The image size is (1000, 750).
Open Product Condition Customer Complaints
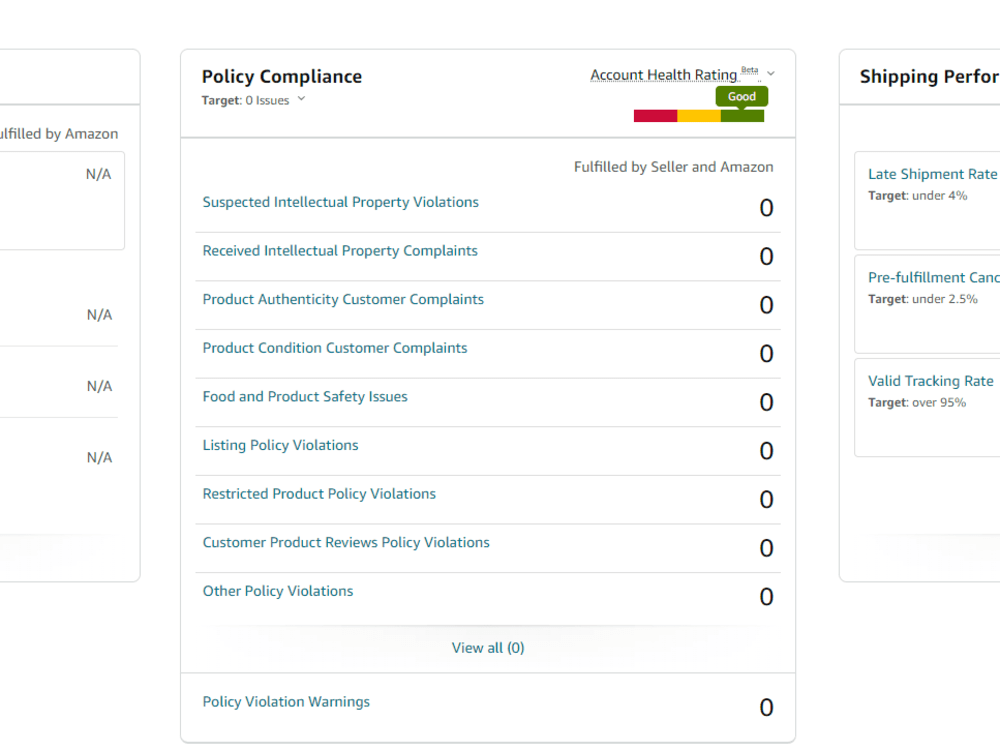pos(335,348)
